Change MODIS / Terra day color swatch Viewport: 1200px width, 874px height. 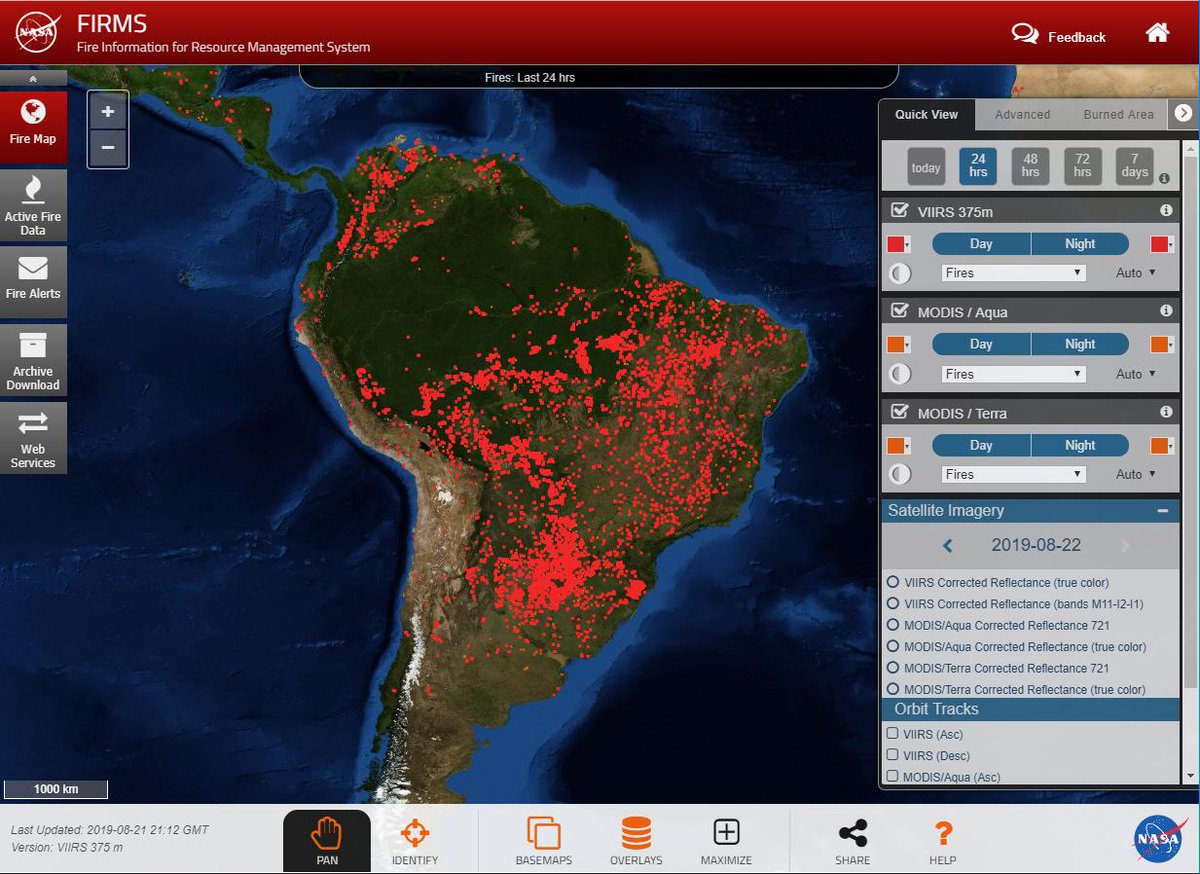899,445
